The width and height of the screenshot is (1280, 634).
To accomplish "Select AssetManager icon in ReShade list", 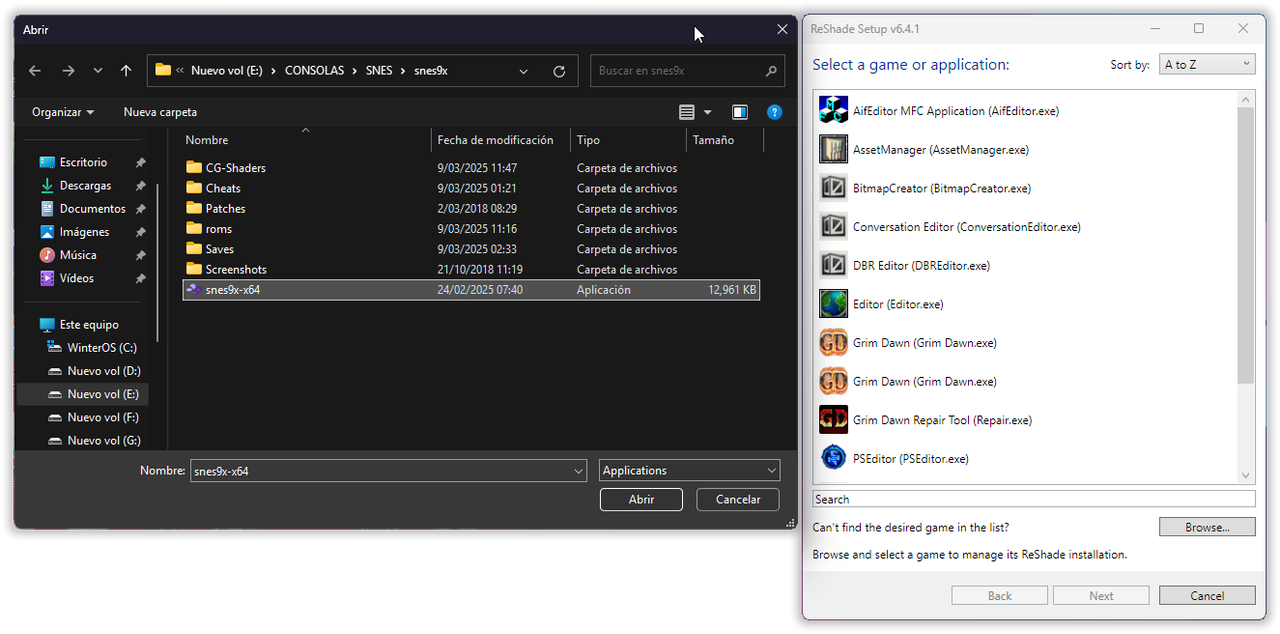I will (833, 149).
